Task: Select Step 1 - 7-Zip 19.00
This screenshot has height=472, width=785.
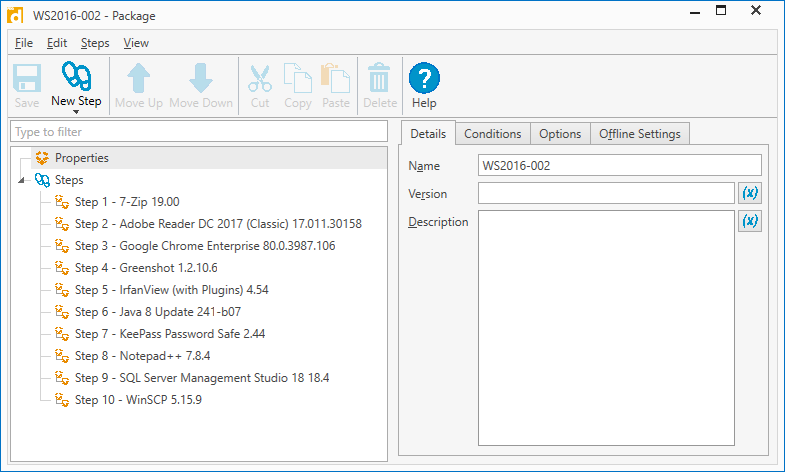Action: 127,202
